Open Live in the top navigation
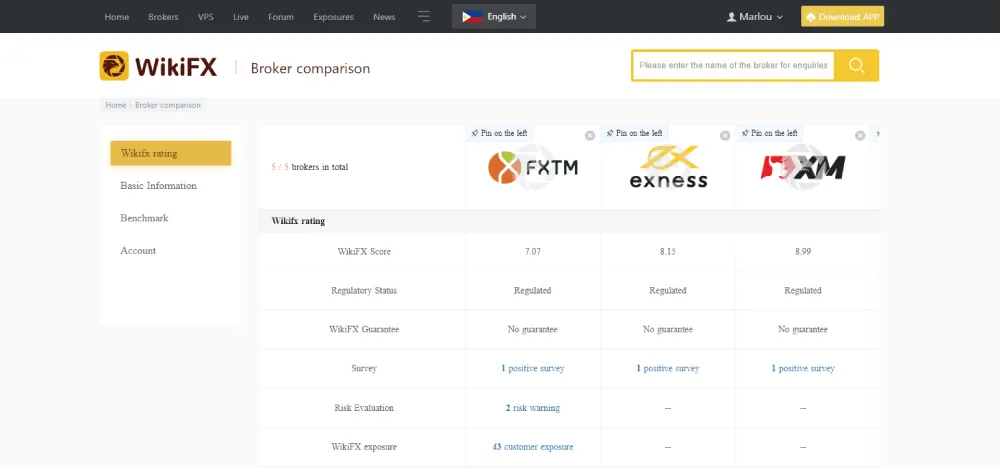Screen dimensions: 1000x468 click(x=241, y=17)
